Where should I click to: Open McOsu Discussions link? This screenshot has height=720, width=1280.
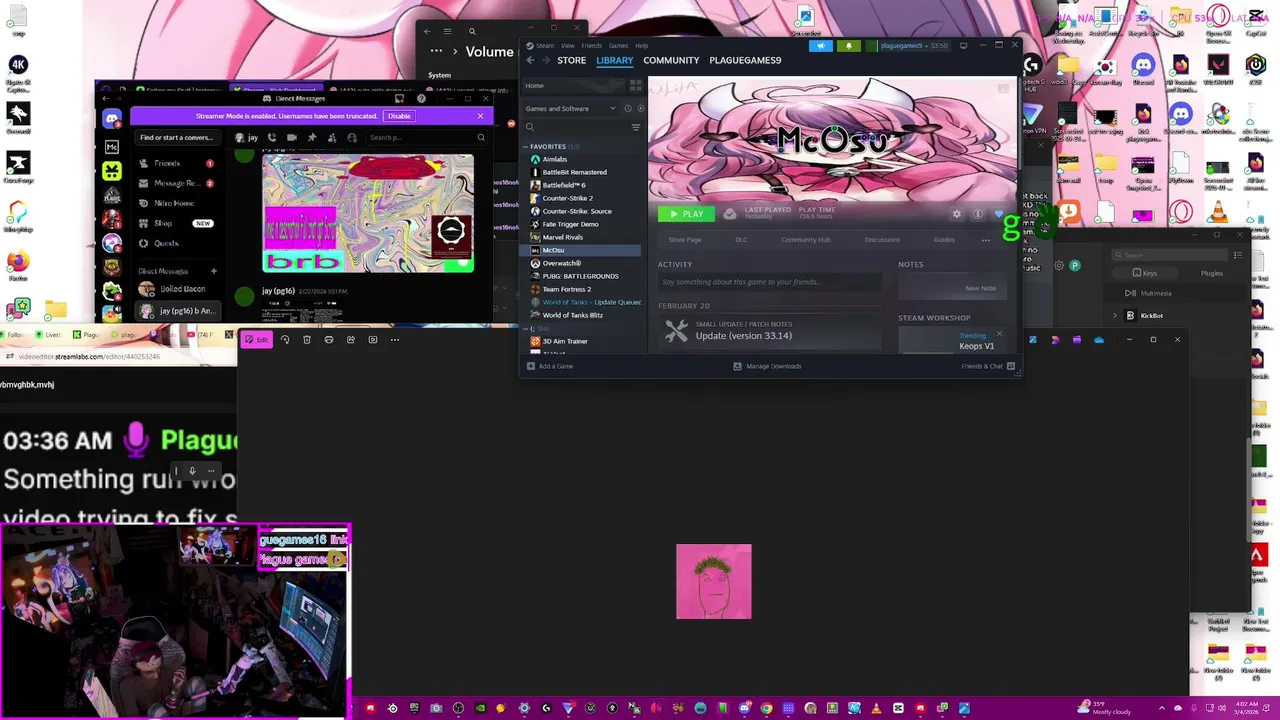882,240
